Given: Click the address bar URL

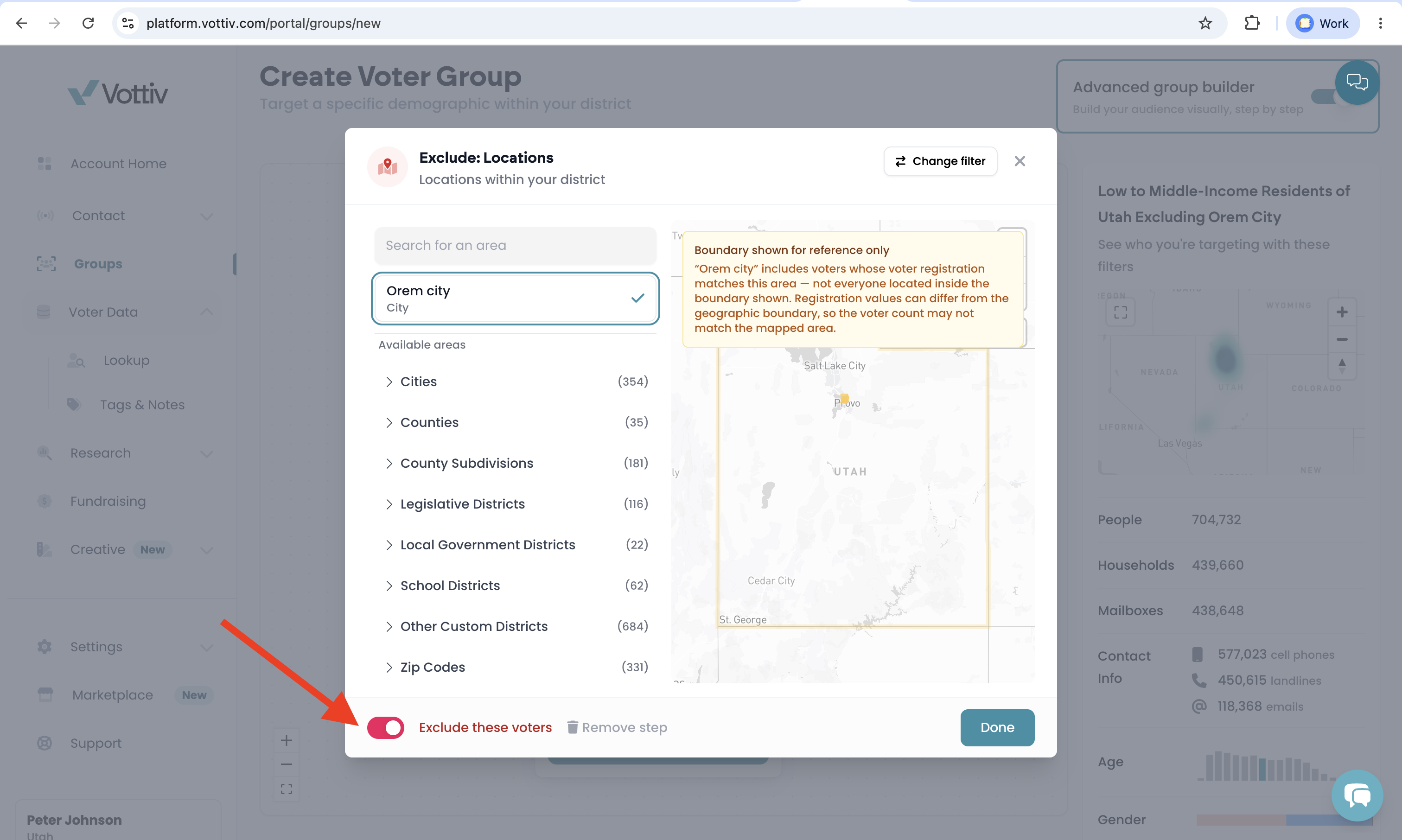Looking at the screenshot, I should (x=263, y=23).
